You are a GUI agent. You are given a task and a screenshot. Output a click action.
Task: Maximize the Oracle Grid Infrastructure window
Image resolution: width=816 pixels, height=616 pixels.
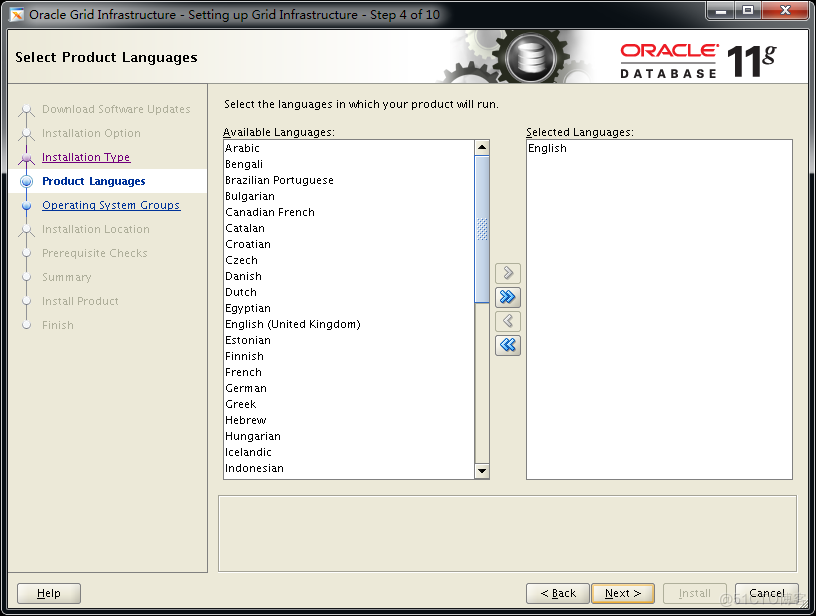point(748,10)
